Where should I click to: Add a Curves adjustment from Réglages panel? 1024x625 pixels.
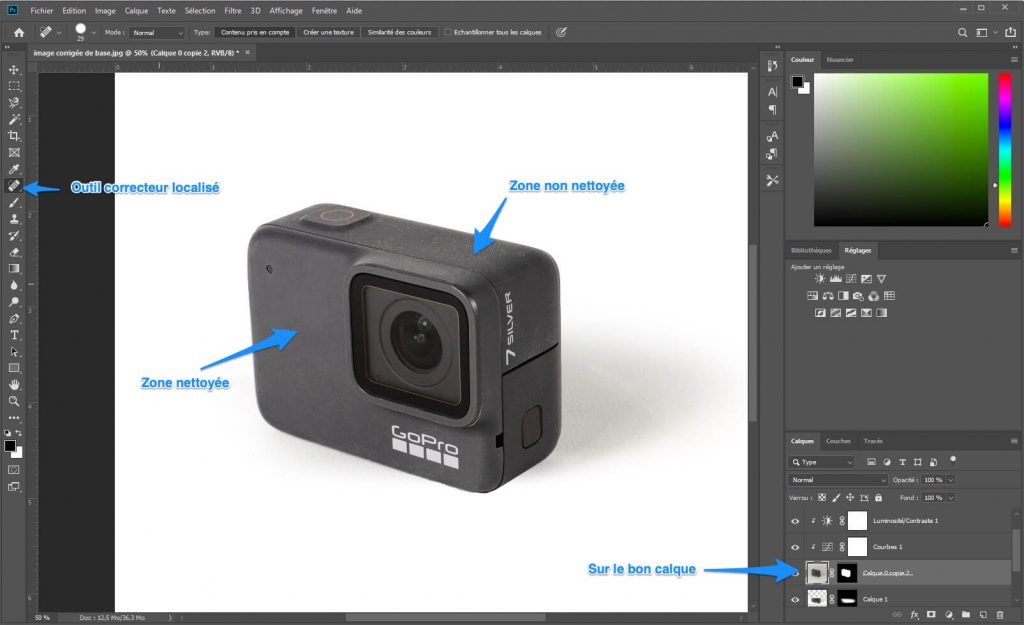(x=851, y=279)
